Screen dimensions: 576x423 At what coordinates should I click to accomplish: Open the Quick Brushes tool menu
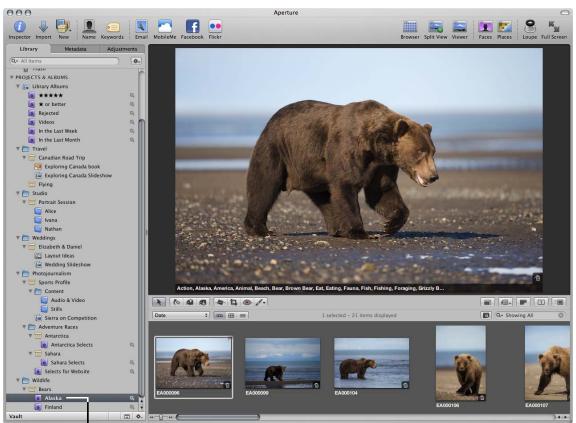coord(261,302)
